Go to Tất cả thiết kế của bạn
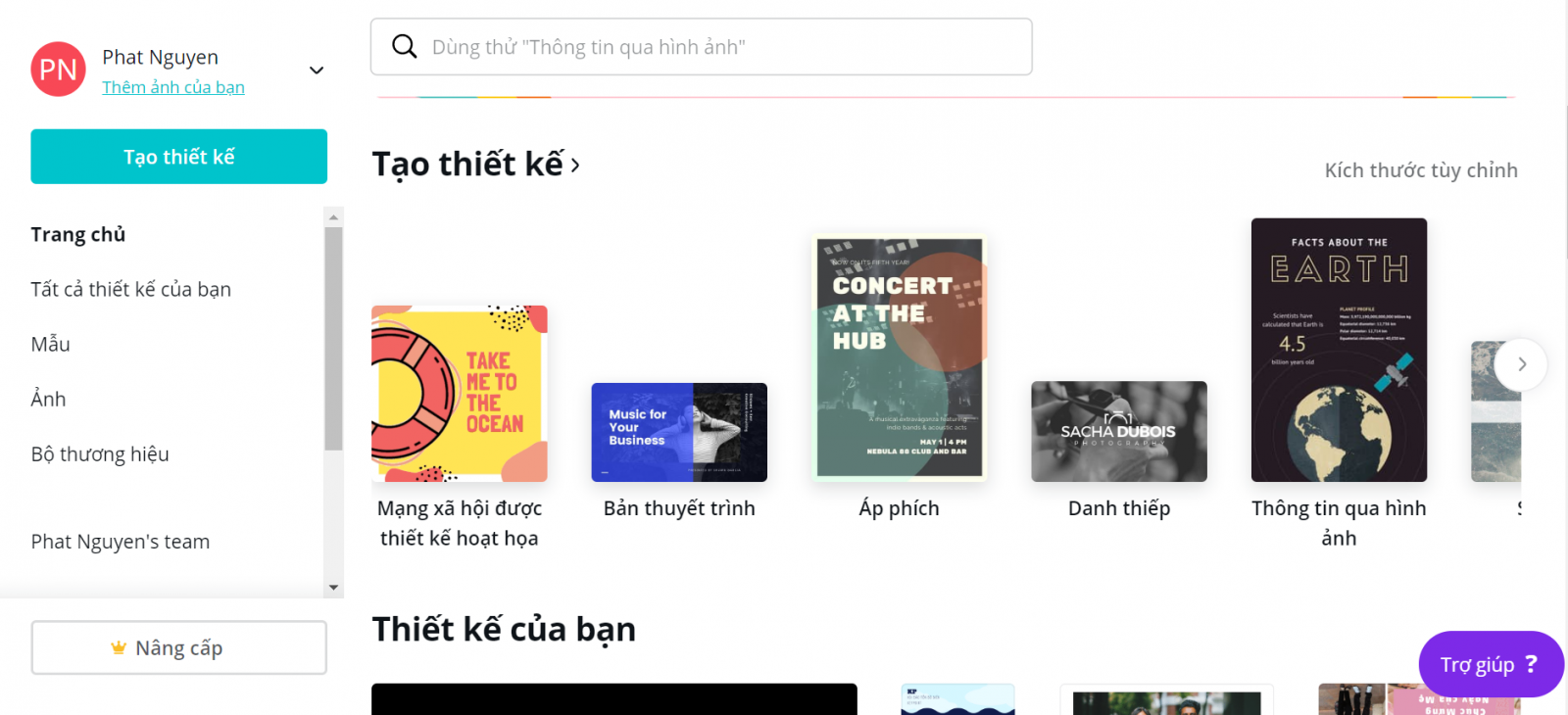The width and height of the screenshot is (1568, 715). (130, 289)
